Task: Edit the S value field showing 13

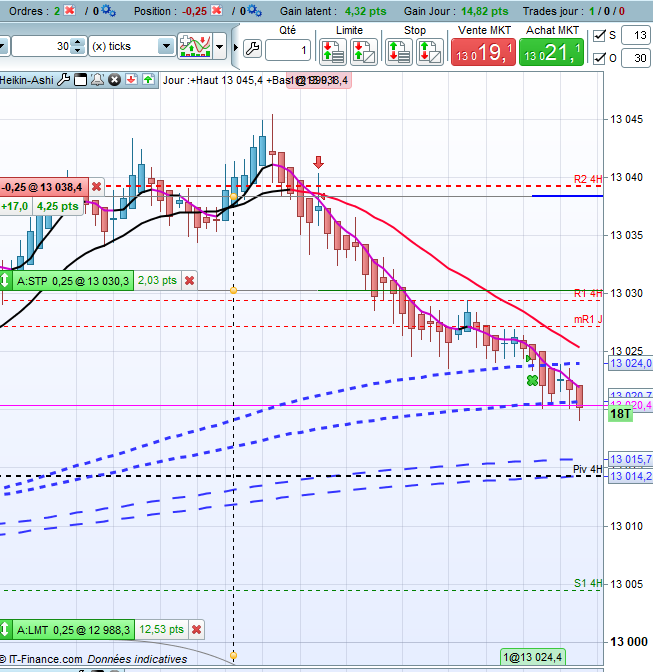Action: tap(636, 35)
